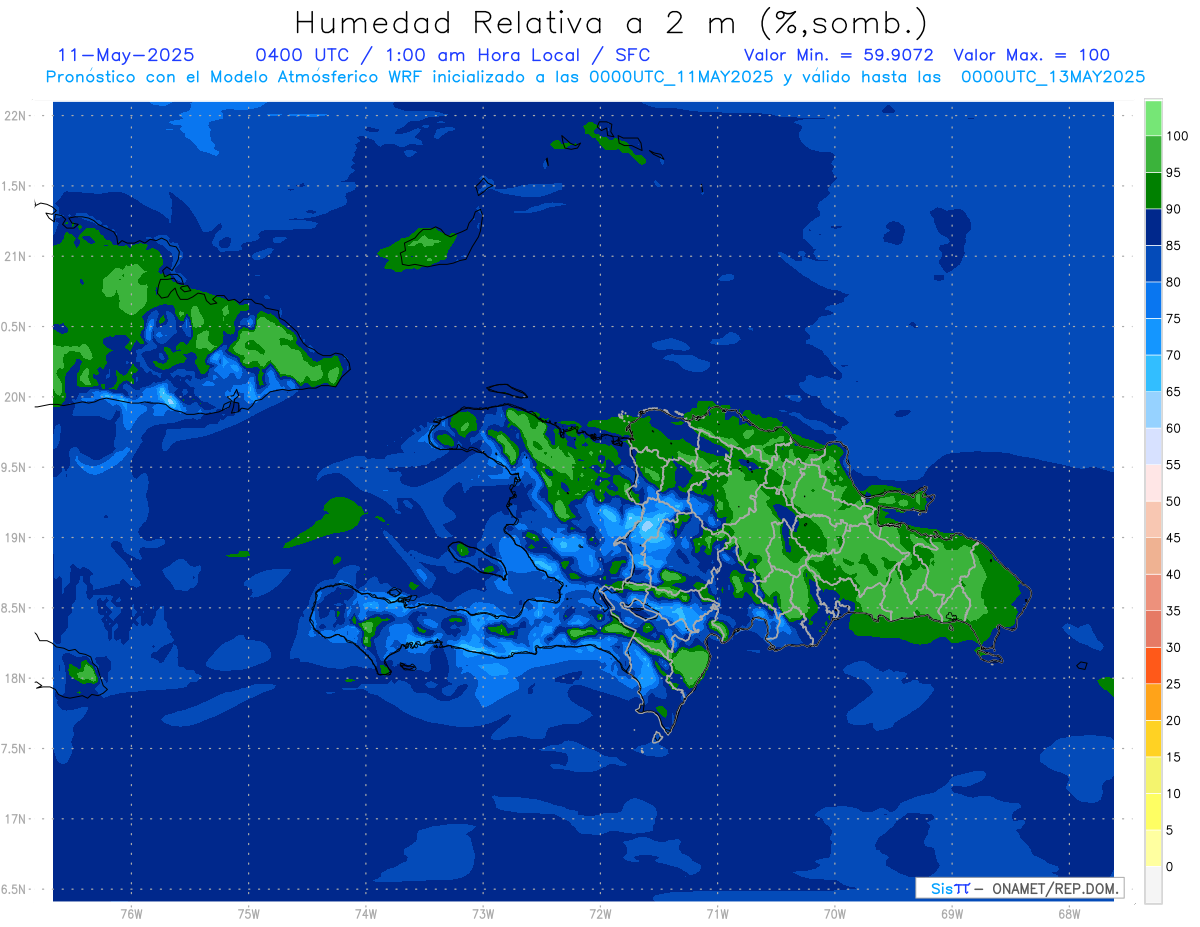Click the "22N" latitude axis label

point(13,116)
